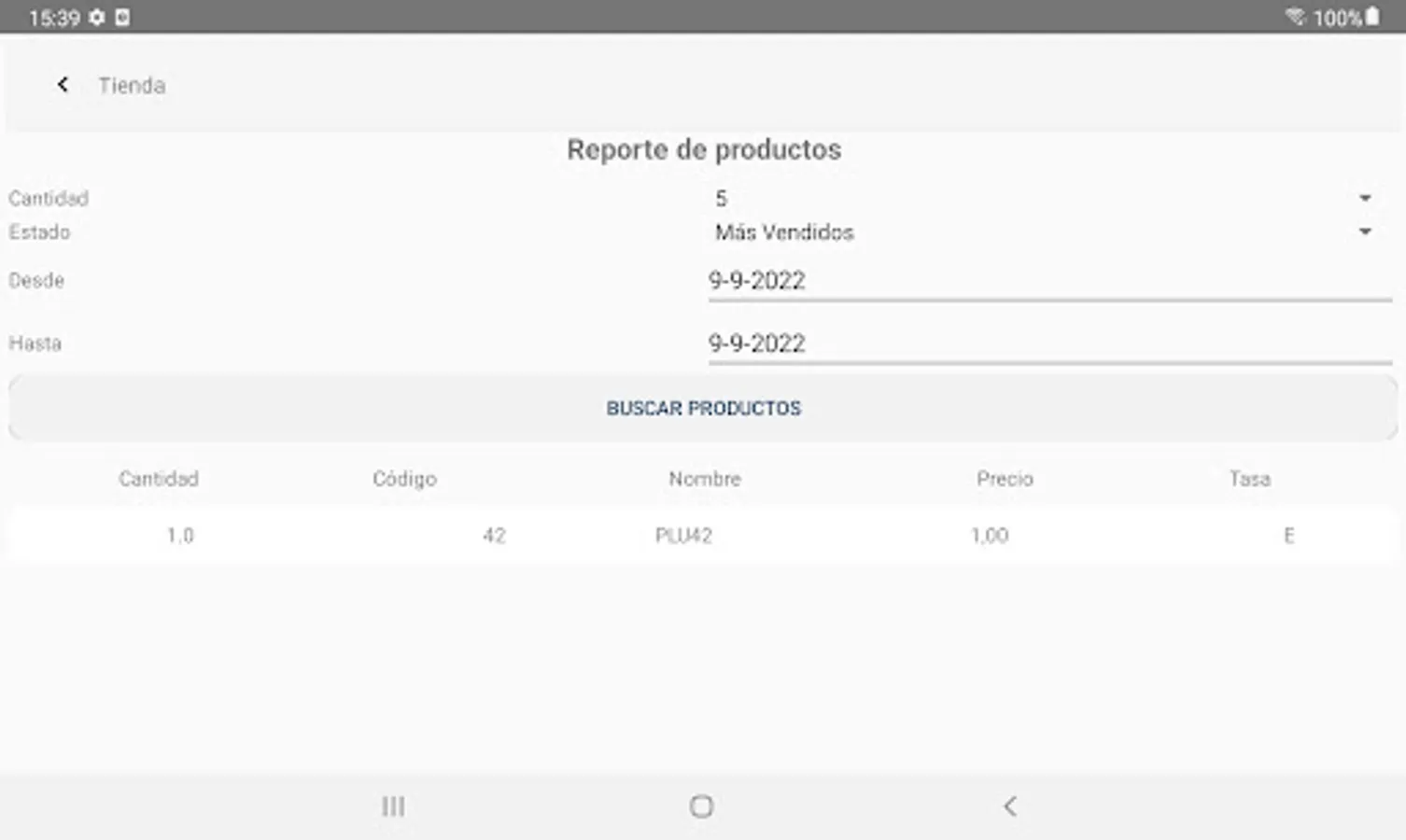Click the notification icon next to the gear
The image size is (1406, 840).
(121, 16)
